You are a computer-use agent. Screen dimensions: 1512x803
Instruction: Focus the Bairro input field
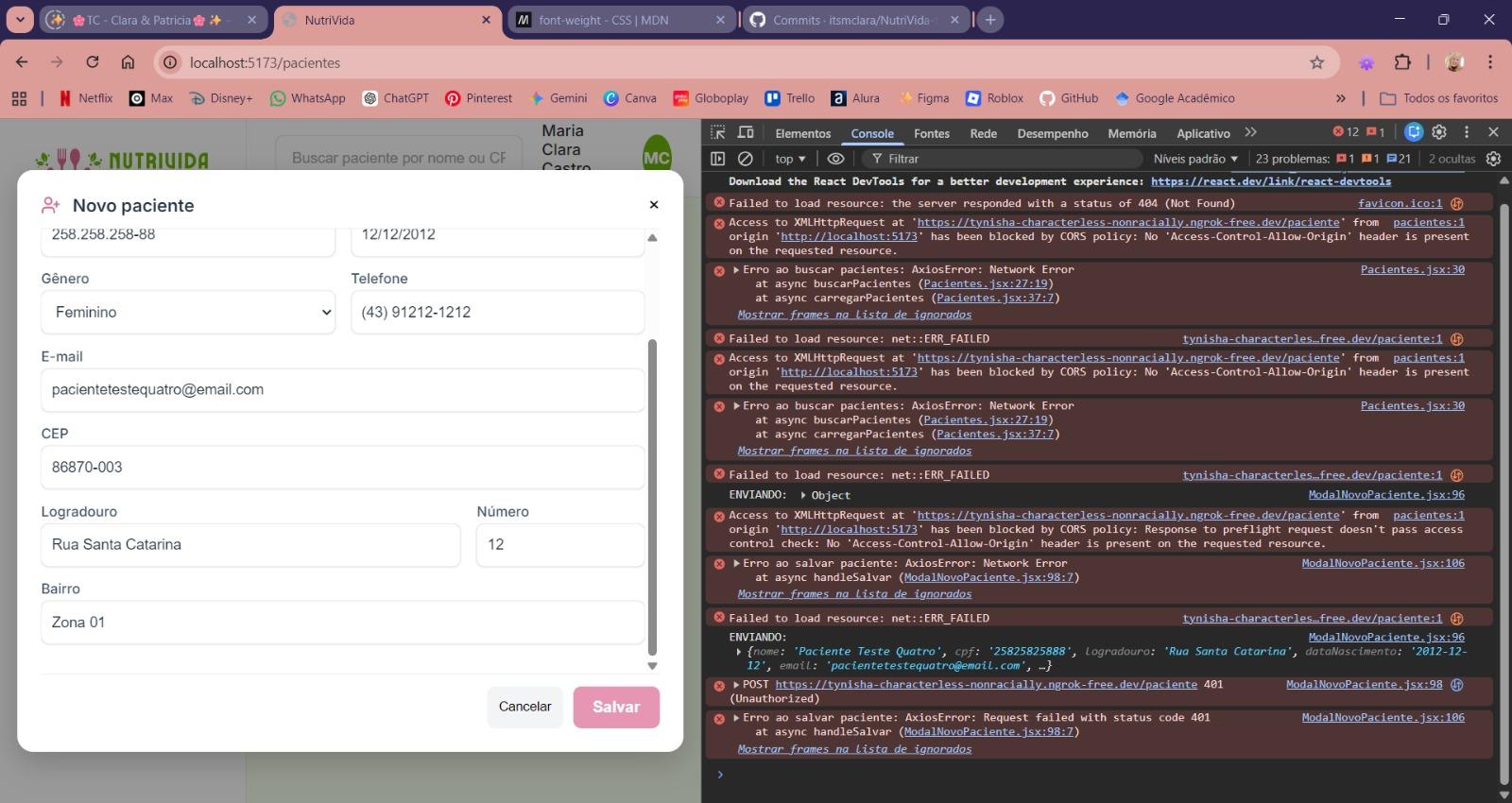tap(343, 622)
